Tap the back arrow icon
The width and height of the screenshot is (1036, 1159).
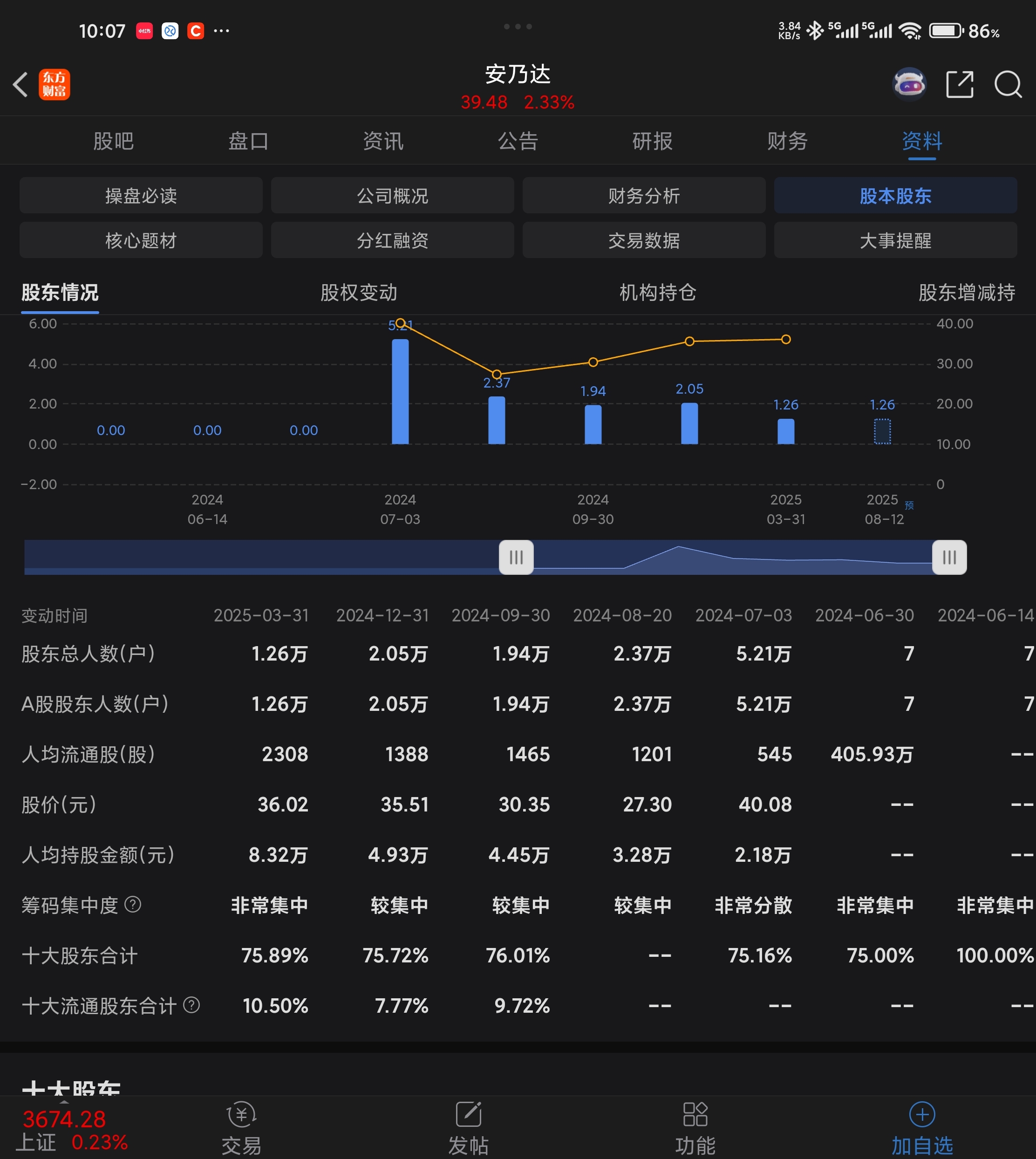tap(20, 85)
